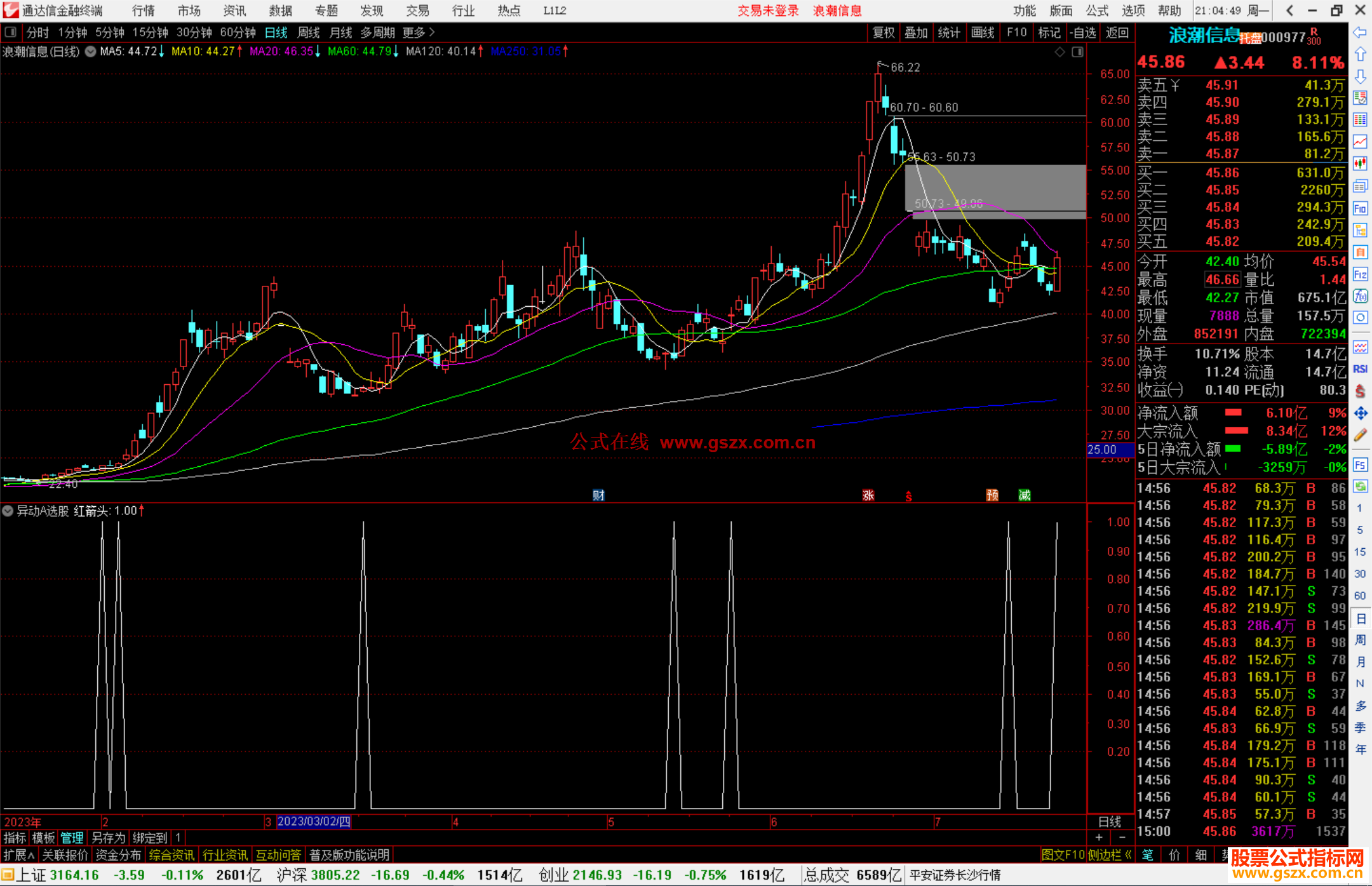Collapse the 侧边栏 sidebar with chevron
1372x886 pixels.
(1128, 855)
